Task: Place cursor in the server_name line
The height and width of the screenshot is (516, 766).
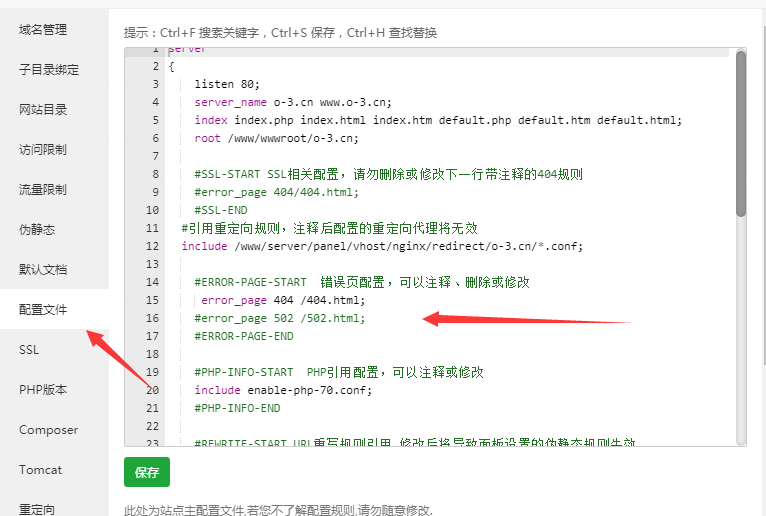Action: coord(292,102)
